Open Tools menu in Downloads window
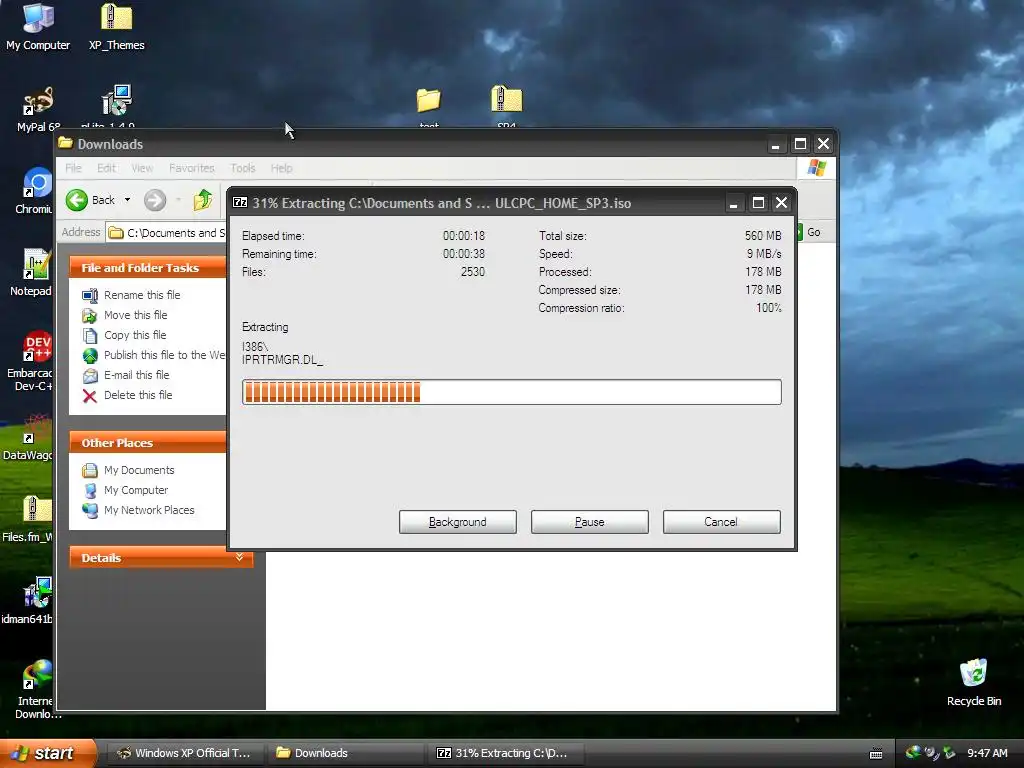Viewport: 1024px width, 768px height. [243, 168]
